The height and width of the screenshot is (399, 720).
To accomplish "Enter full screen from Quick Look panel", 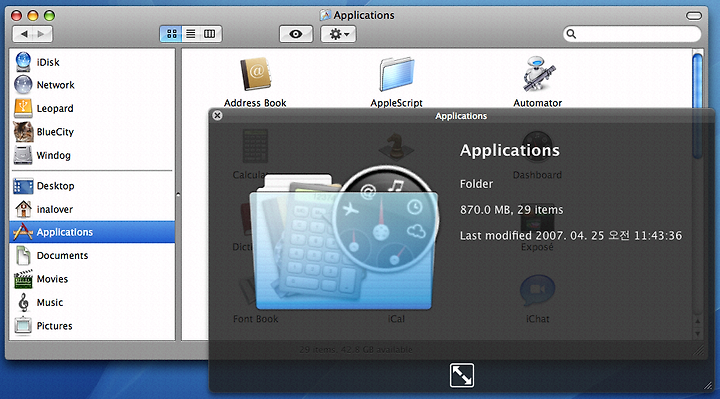I will tap(461, 375).
